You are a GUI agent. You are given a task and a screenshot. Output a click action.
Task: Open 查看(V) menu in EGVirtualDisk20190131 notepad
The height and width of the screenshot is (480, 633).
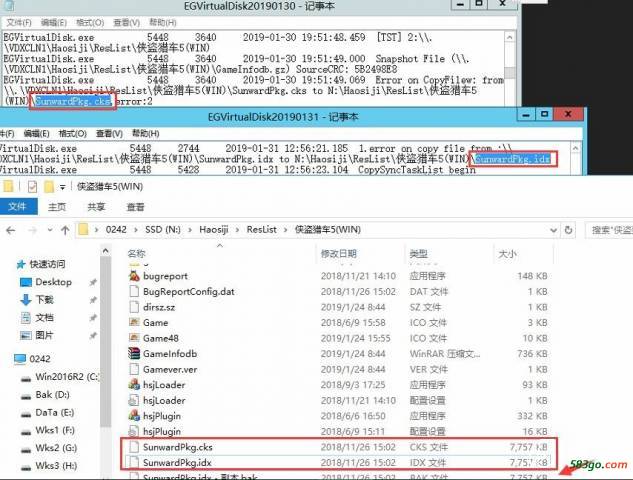pos(109,134)
